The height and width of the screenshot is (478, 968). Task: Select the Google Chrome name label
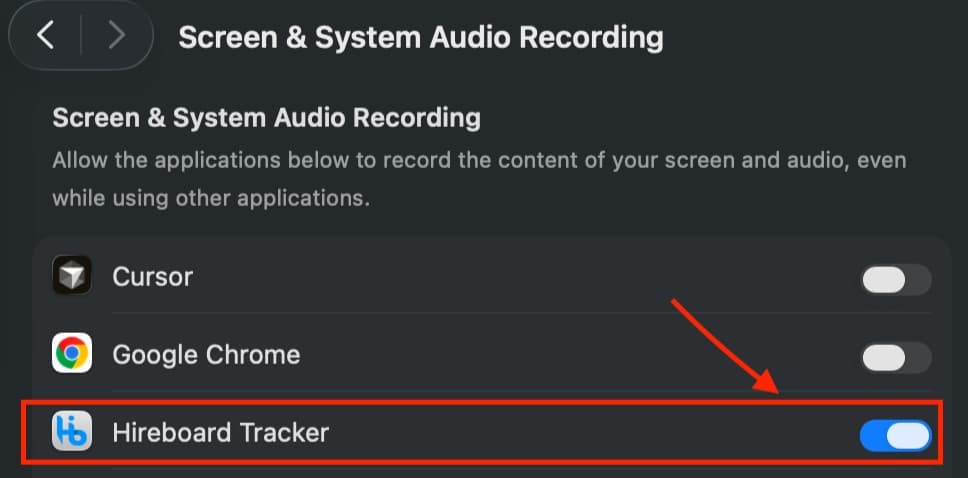coord(206,354)
